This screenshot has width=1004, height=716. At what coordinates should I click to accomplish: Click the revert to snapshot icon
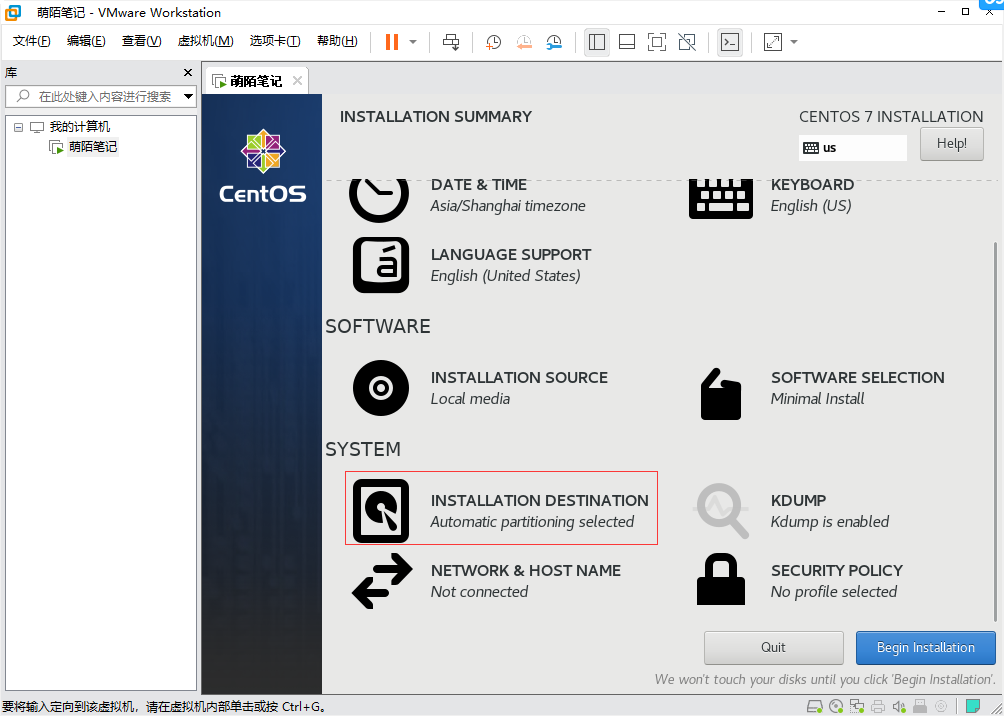click(x=524, y=42)
